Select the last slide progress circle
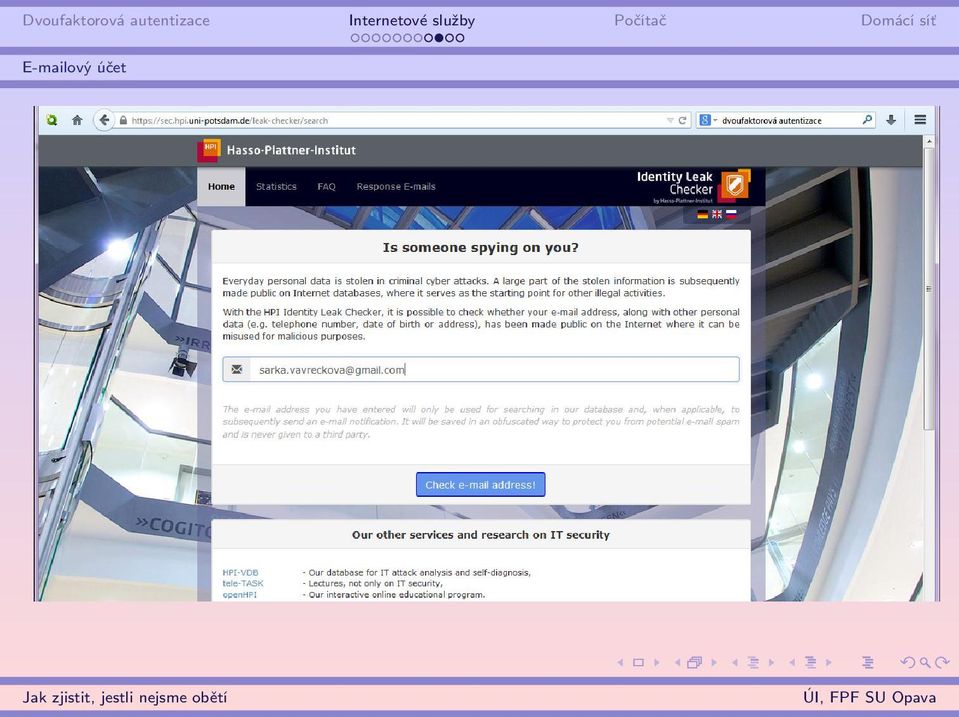The width and height of the screenshot is (959, 717). 460,38
